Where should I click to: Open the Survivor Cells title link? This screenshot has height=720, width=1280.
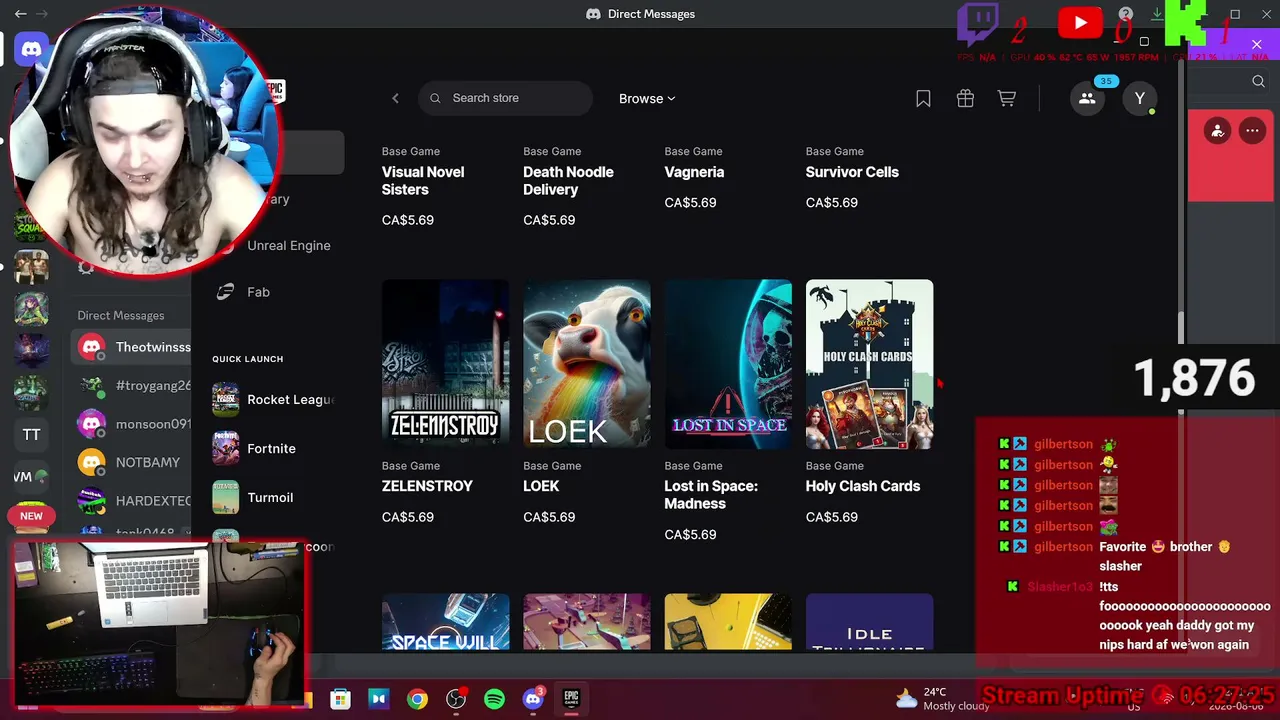852,172
